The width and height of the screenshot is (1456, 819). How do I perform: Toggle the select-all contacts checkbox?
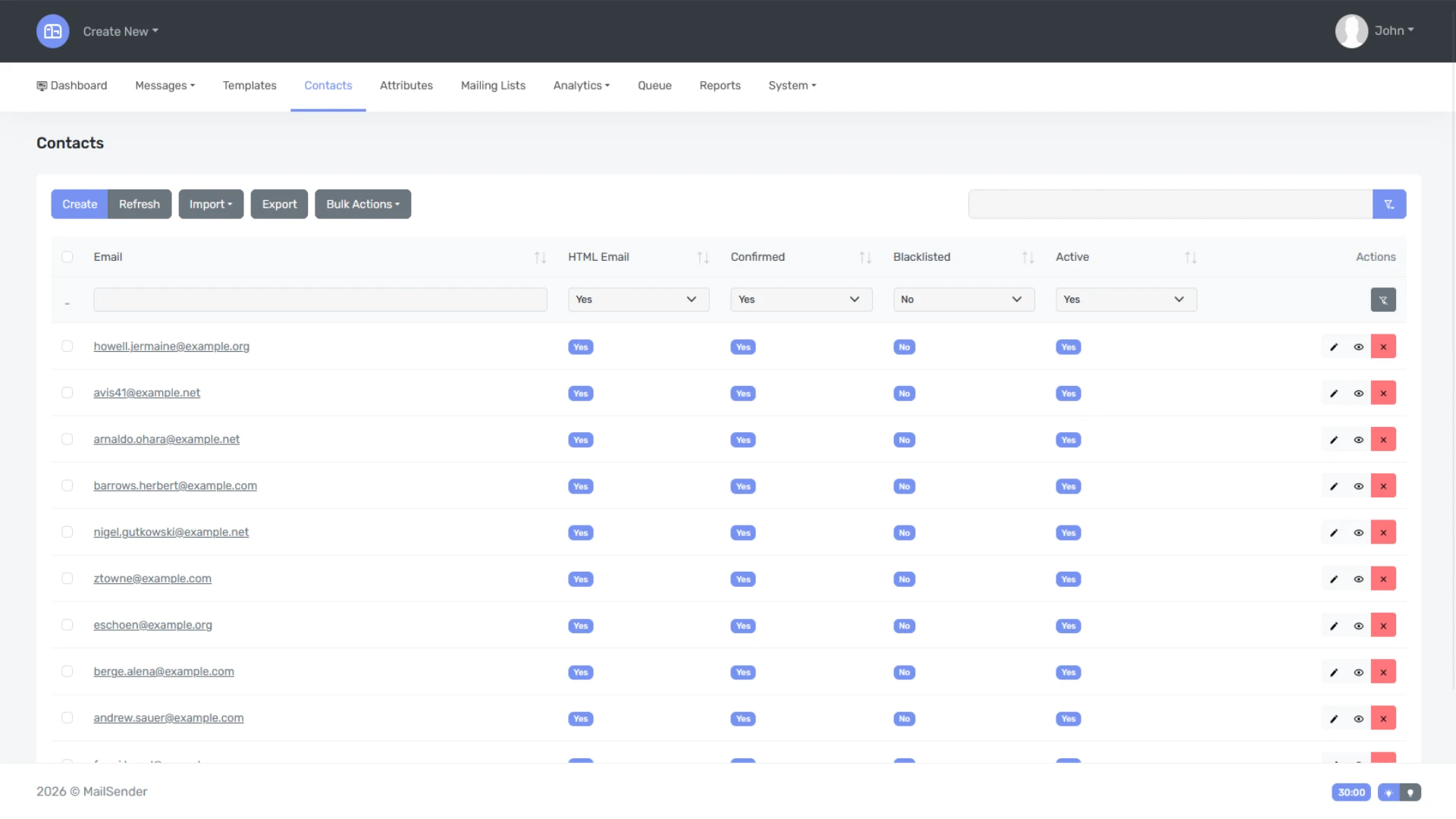67,257
